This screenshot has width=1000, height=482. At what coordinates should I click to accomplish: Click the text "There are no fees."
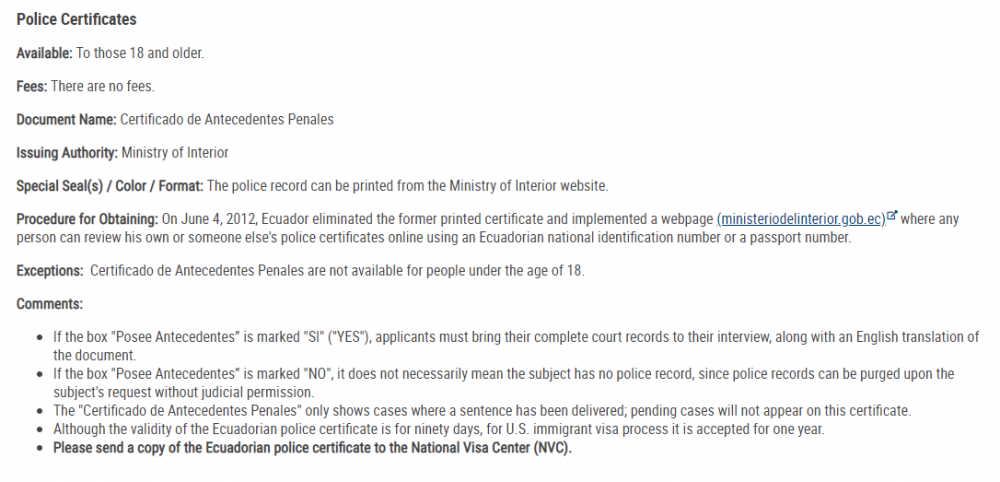coord(103,87)
